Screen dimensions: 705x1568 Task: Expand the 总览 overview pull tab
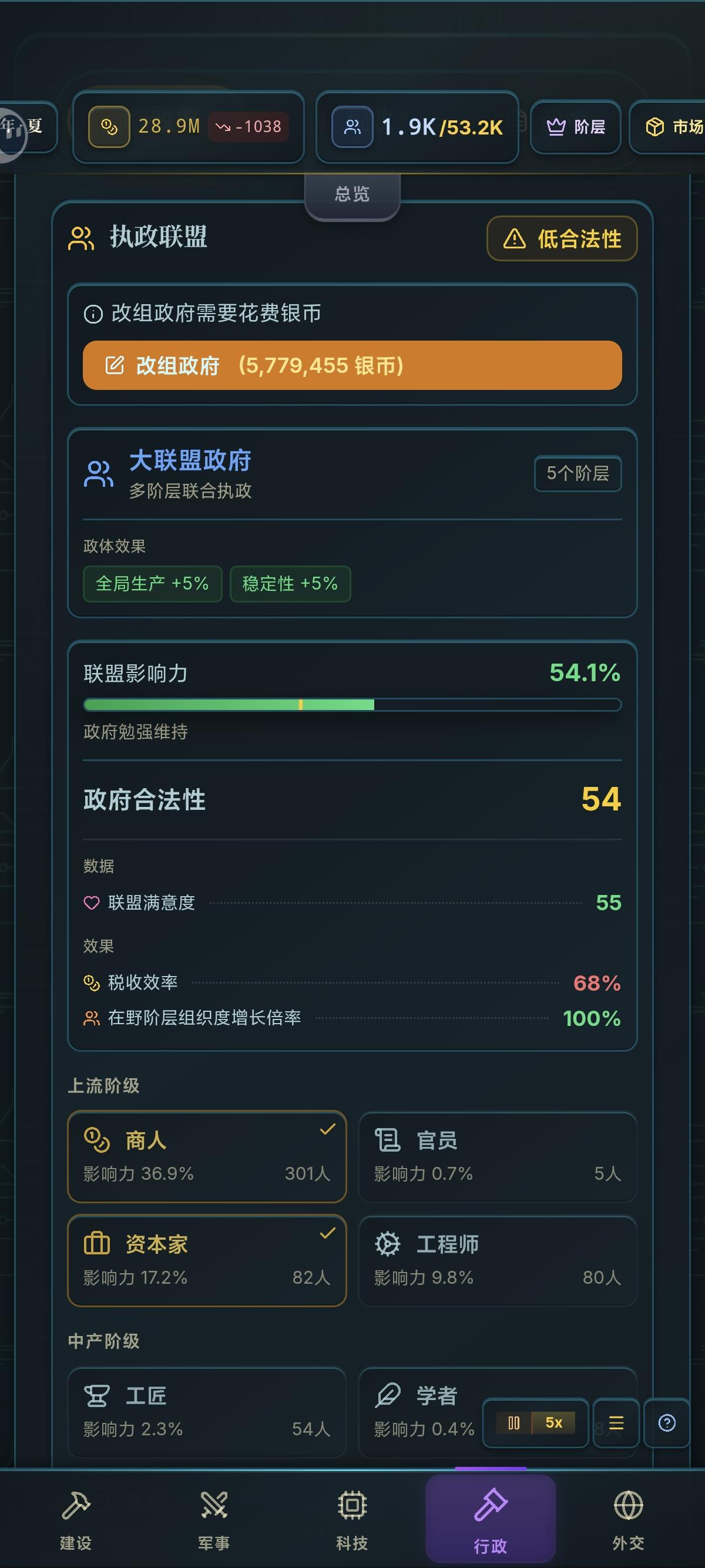[x=352, y=195]
